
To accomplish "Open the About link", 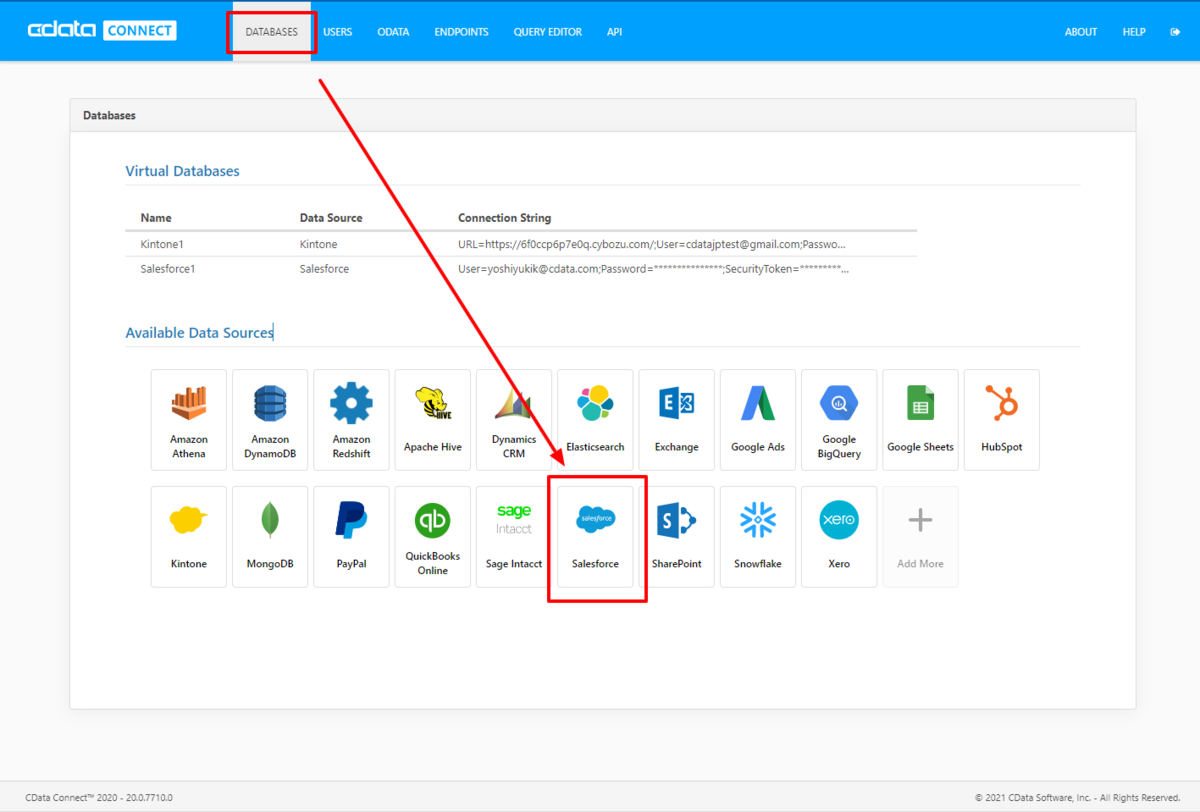I will pos(1081,32).
